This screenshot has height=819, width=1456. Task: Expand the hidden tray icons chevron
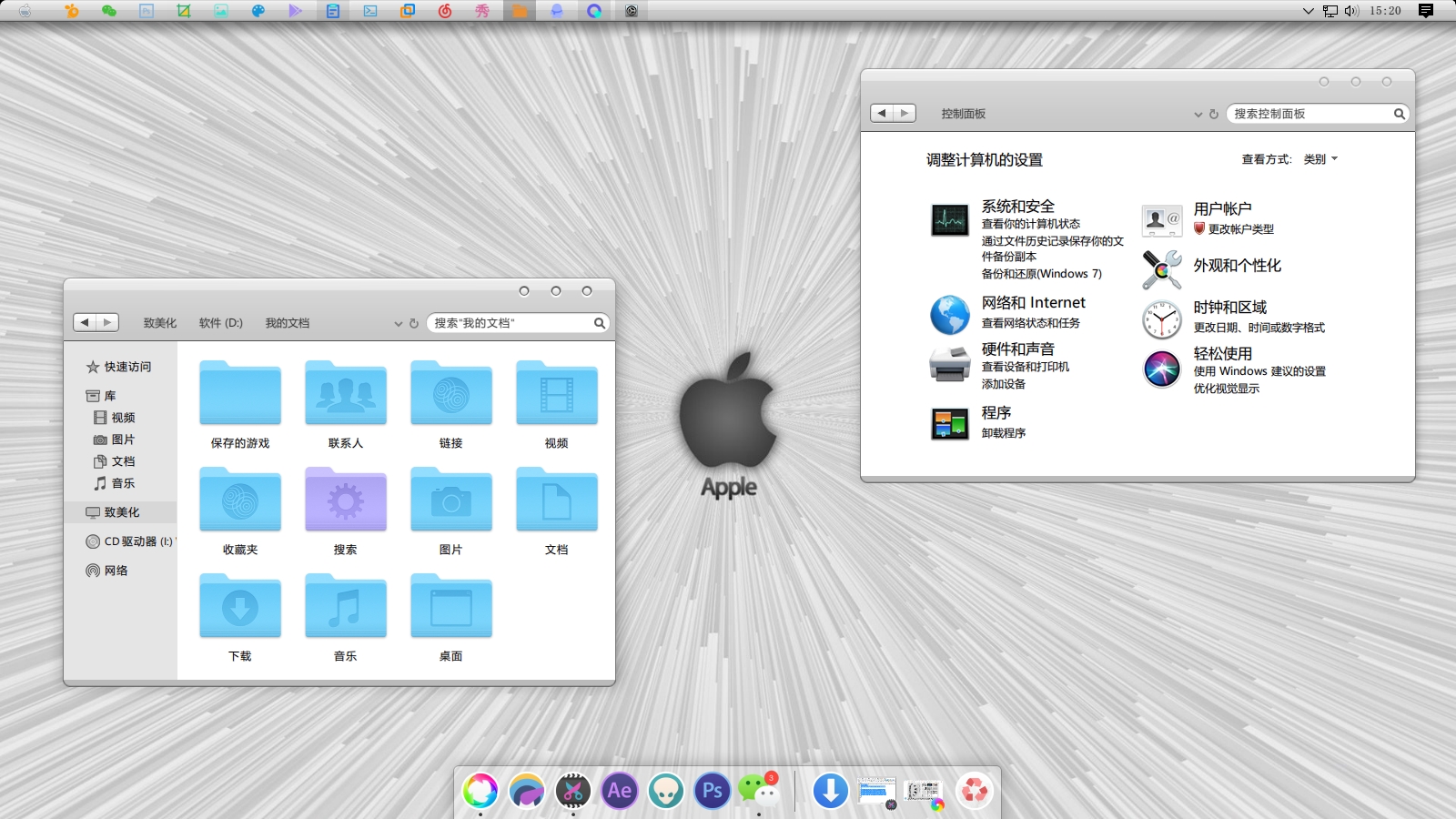[x=1309, y=11]
